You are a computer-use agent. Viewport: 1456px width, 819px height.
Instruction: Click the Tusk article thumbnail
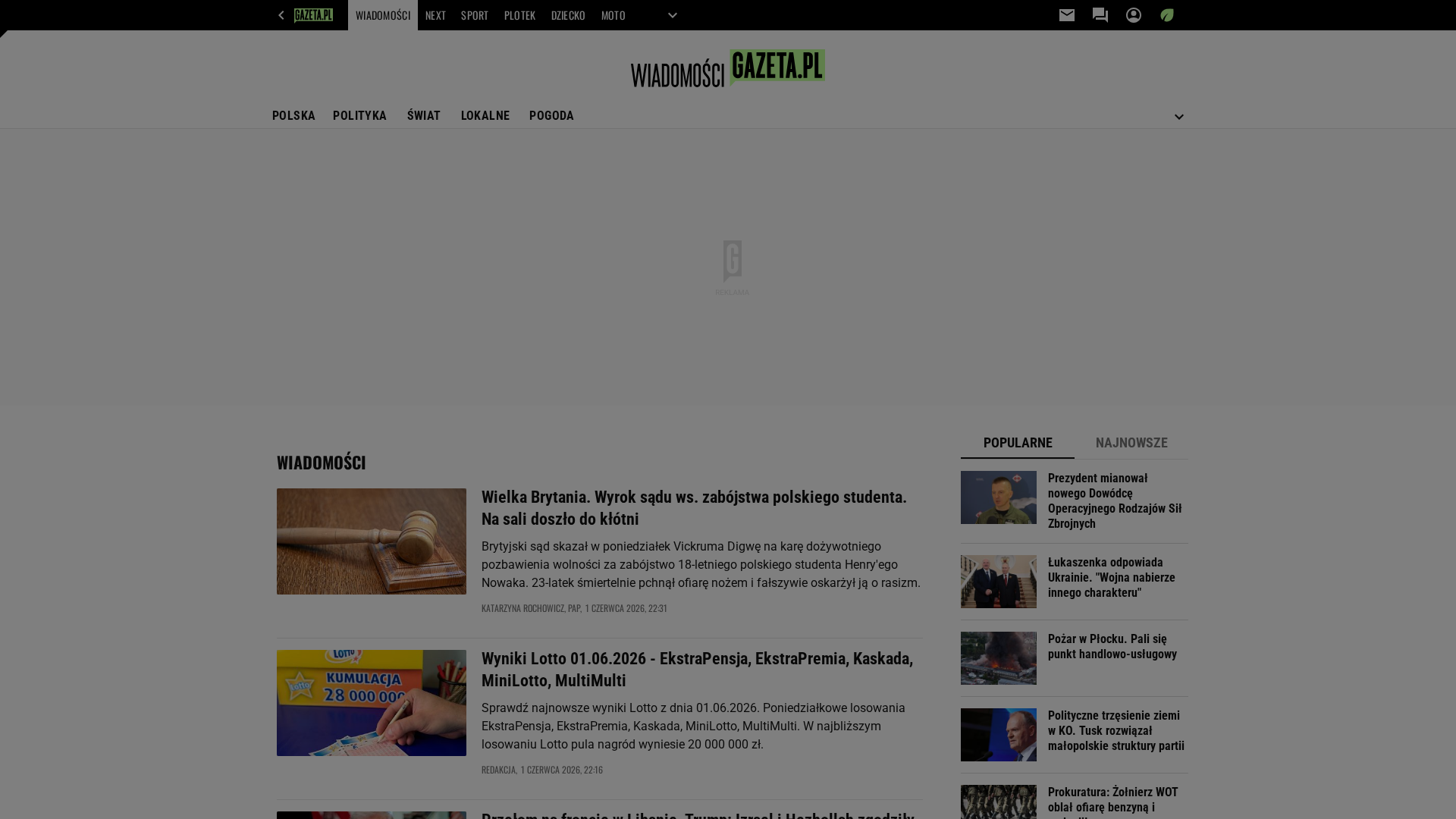(999, 735)
